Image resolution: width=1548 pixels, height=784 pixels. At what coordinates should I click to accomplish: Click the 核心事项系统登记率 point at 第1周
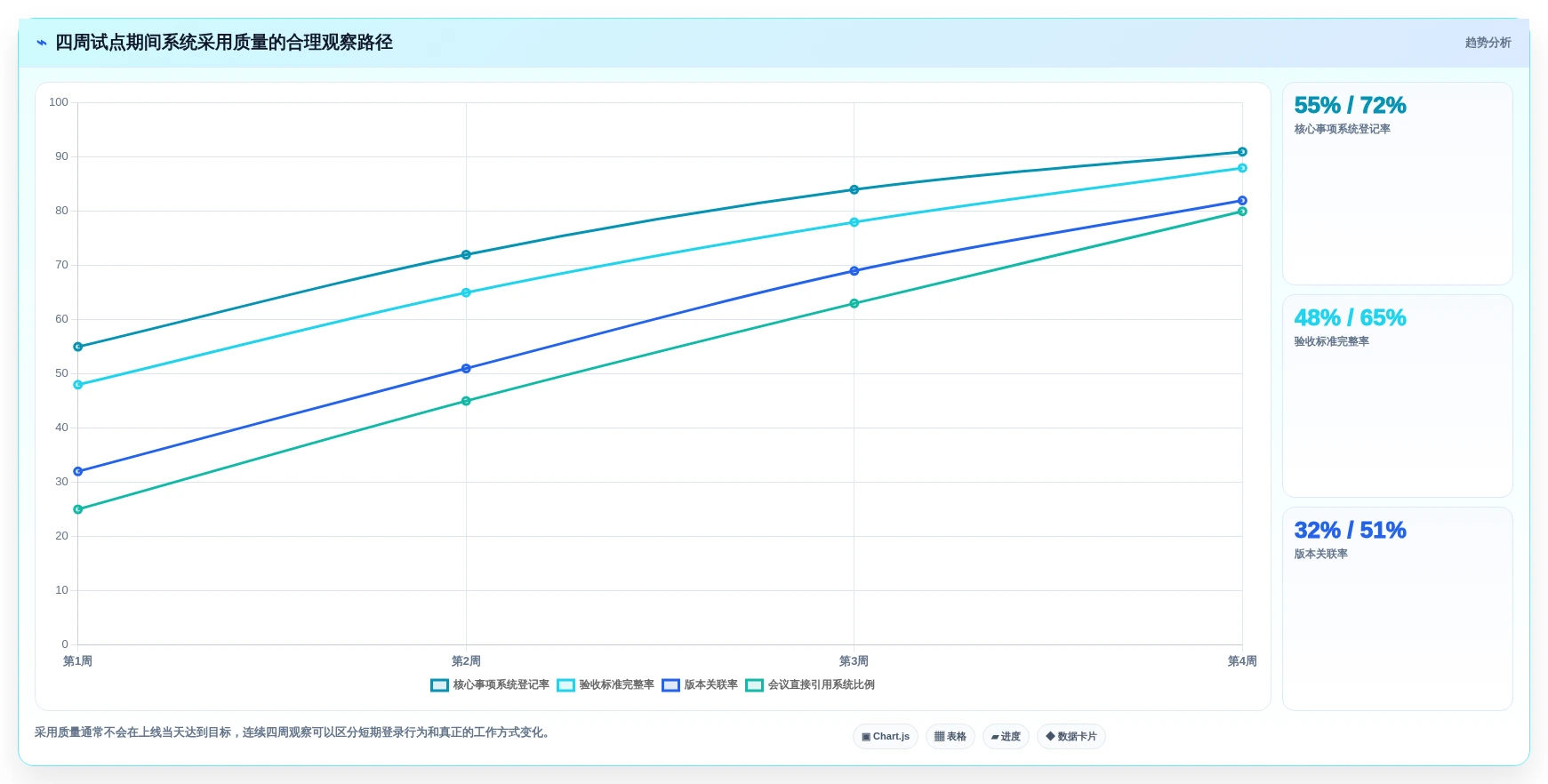point(78,347)
